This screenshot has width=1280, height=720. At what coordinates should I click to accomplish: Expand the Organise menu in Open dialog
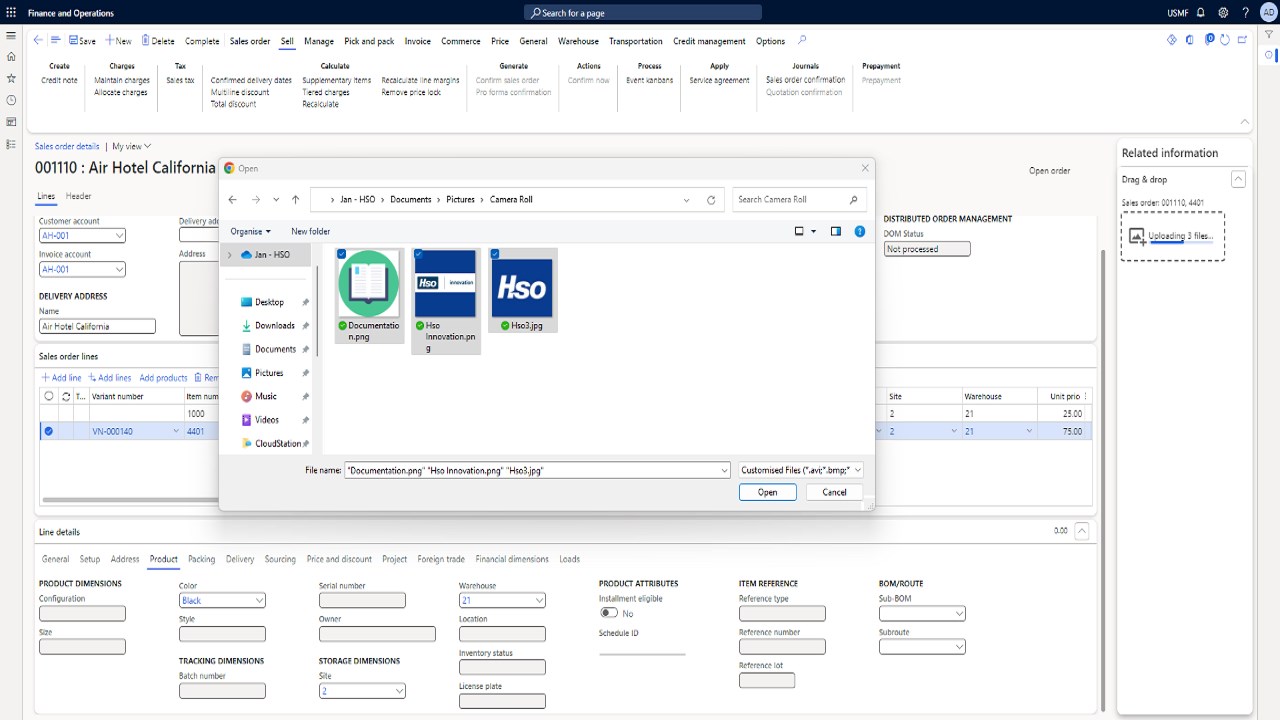pos(250,231)
